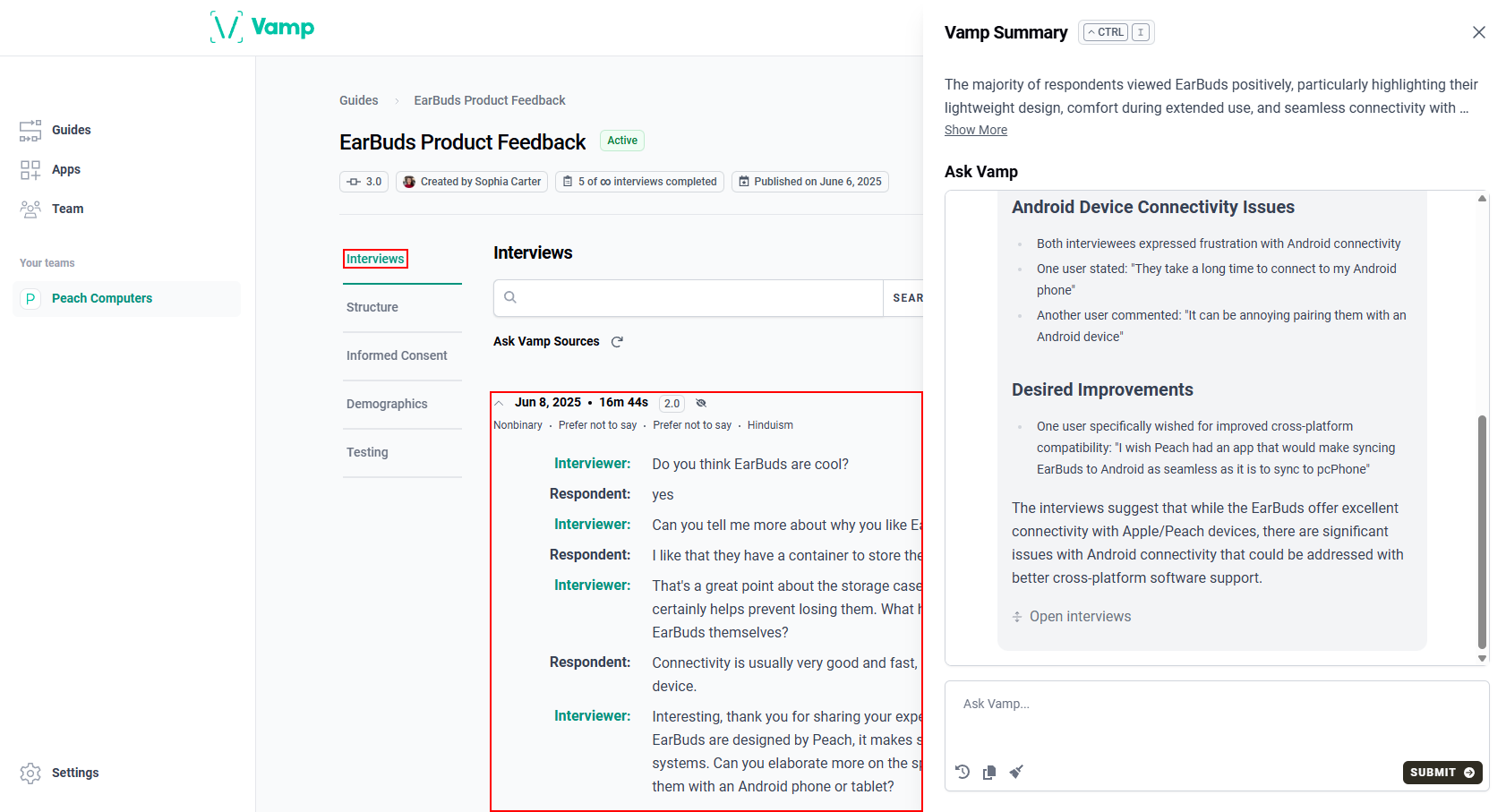Click 5 of ∞ interviews completed chip
This screenshot has height=812, width=1506.
(x=639, y=182)
